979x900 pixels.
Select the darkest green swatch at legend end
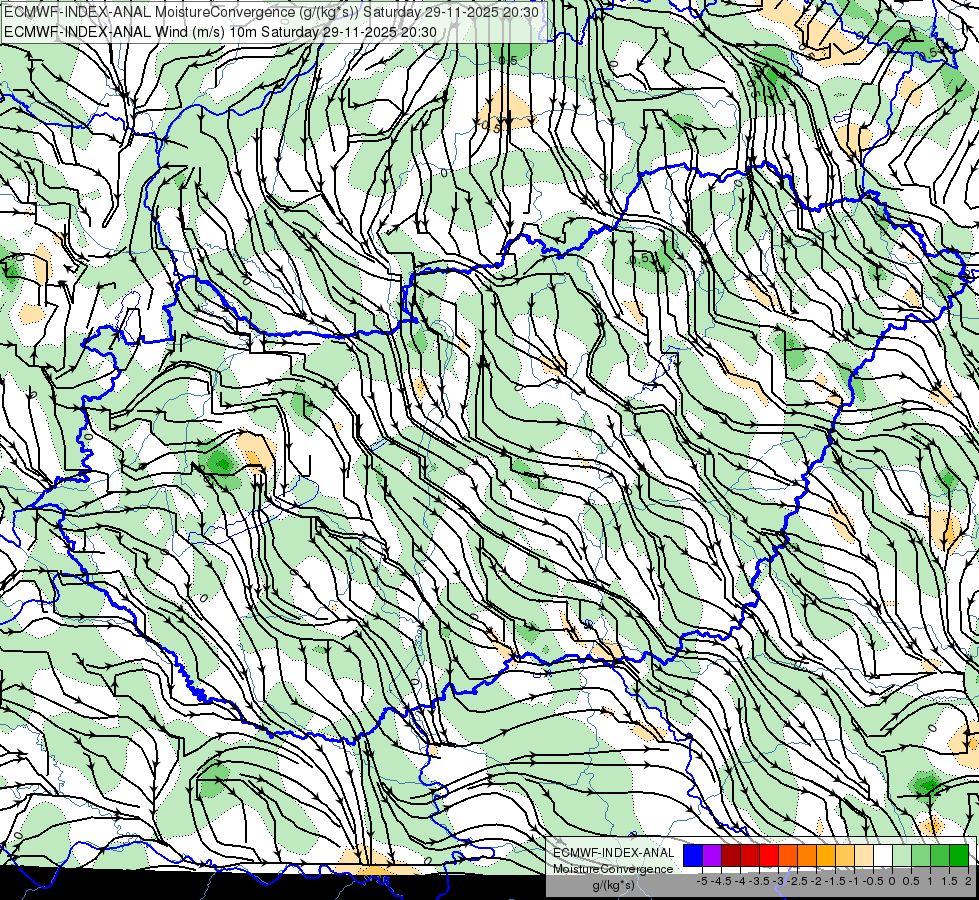(x=959, y=855)
